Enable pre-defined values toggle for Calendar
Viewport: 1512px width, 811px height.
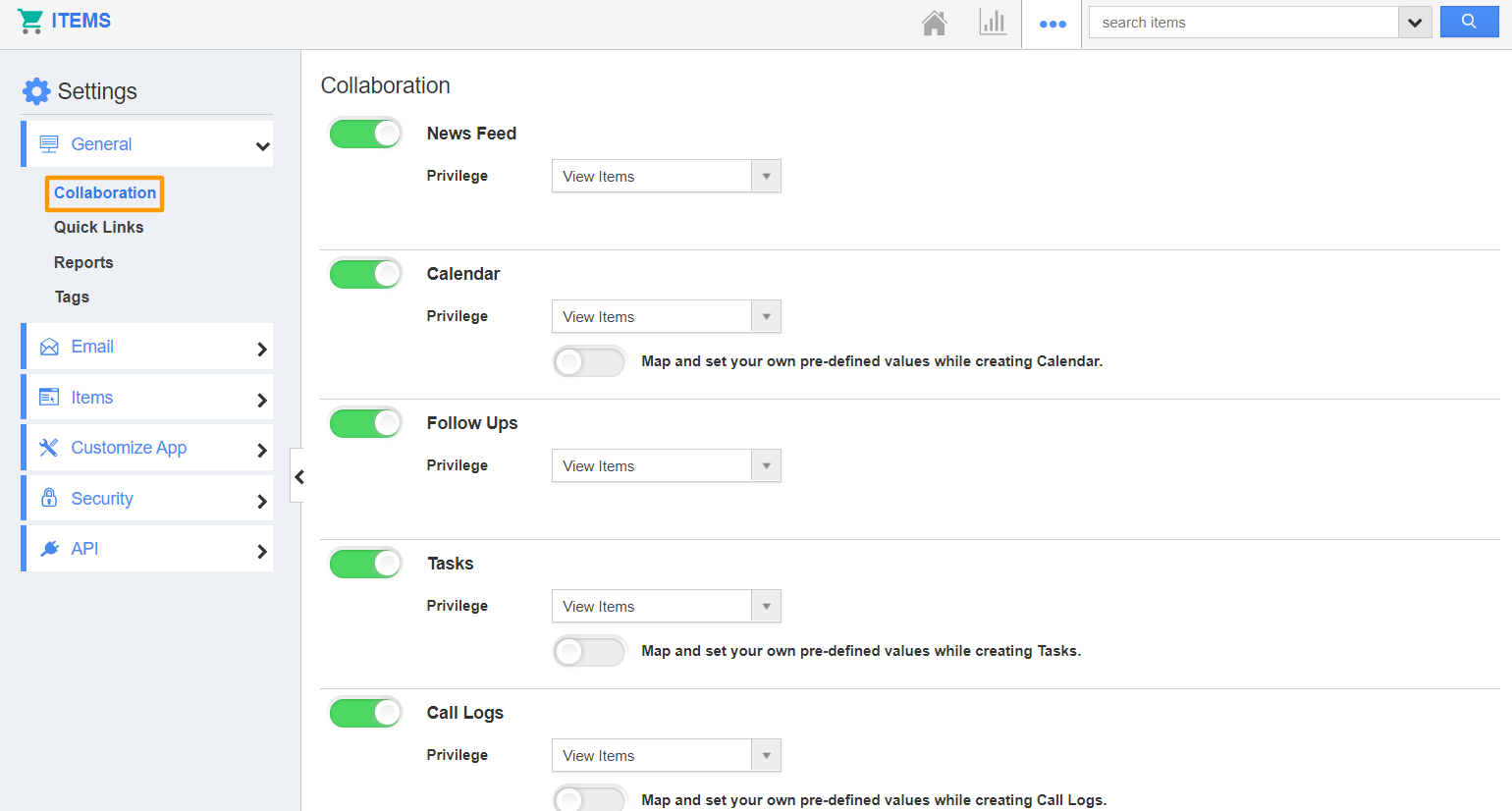pyautogui.click(x=589, y=361)
